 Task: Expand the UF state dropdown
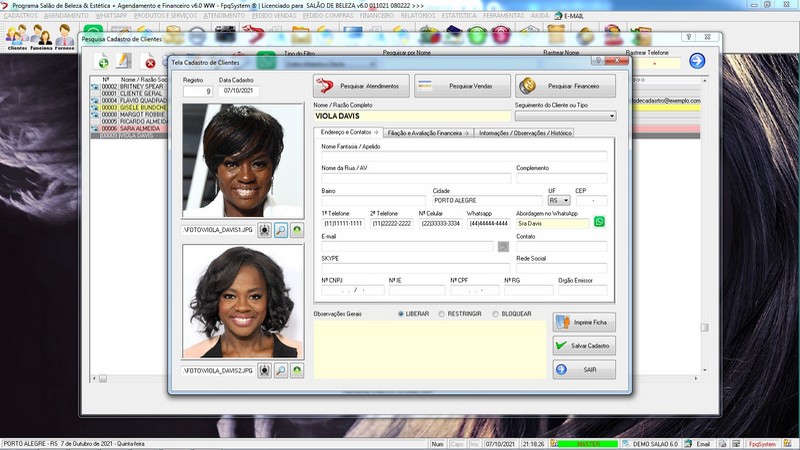(x=566, y=200)
